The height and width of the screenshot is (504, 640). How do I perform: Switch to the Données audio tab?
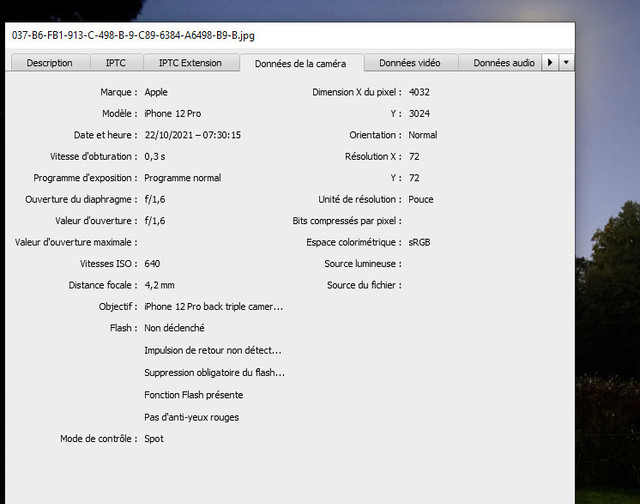500,62
